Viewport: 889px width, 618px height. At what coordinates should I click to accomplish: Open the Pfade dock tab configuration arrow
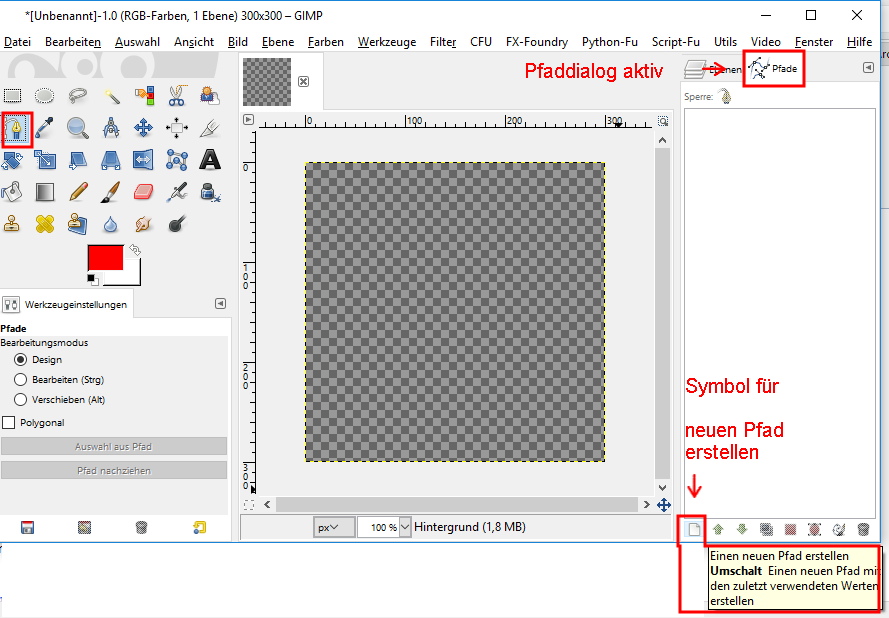pos(868,67)
